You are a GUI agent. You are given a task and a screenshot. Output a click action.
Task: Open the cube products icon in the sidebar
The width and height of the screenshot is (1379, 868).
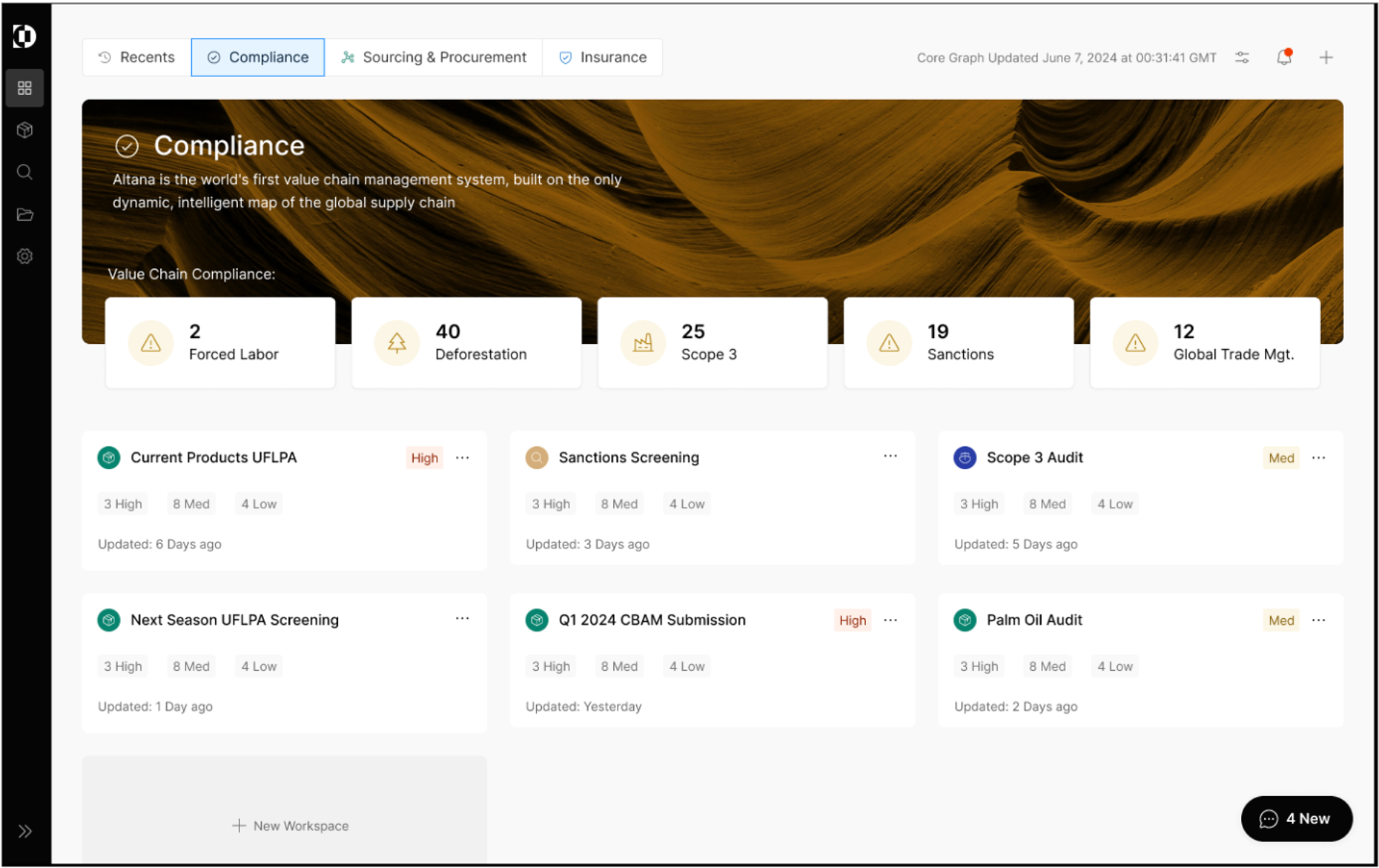(24, 130)
